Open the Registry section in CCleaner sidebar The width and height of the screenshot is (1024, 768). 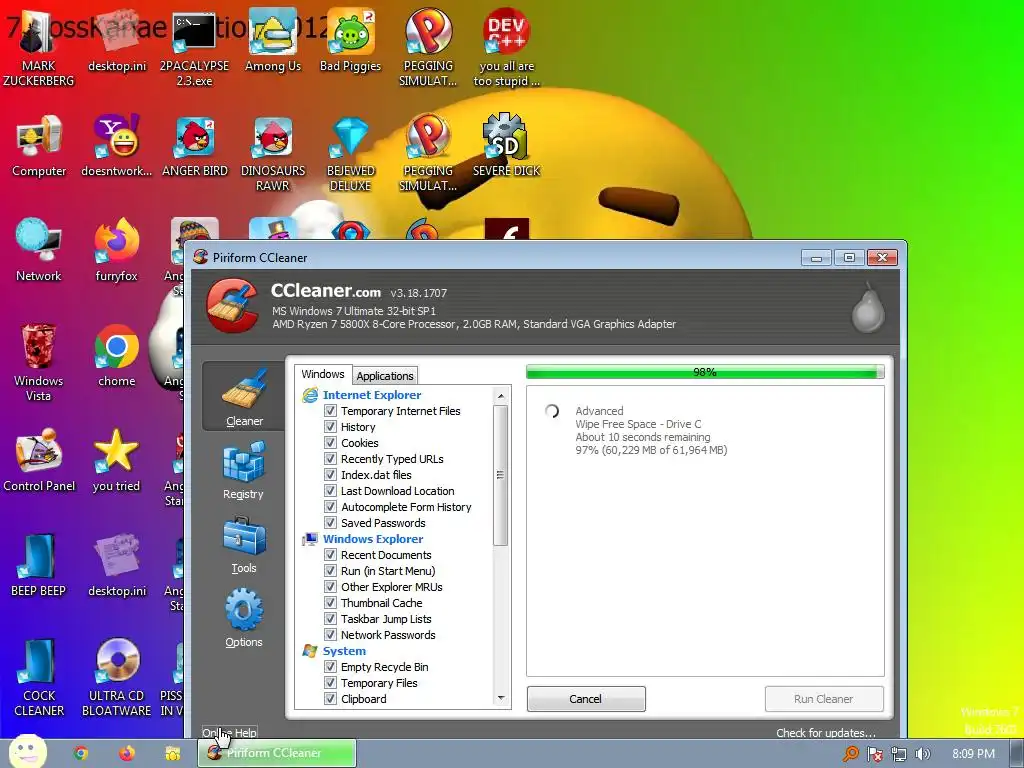pyautogui.click(x=244, y=471)
